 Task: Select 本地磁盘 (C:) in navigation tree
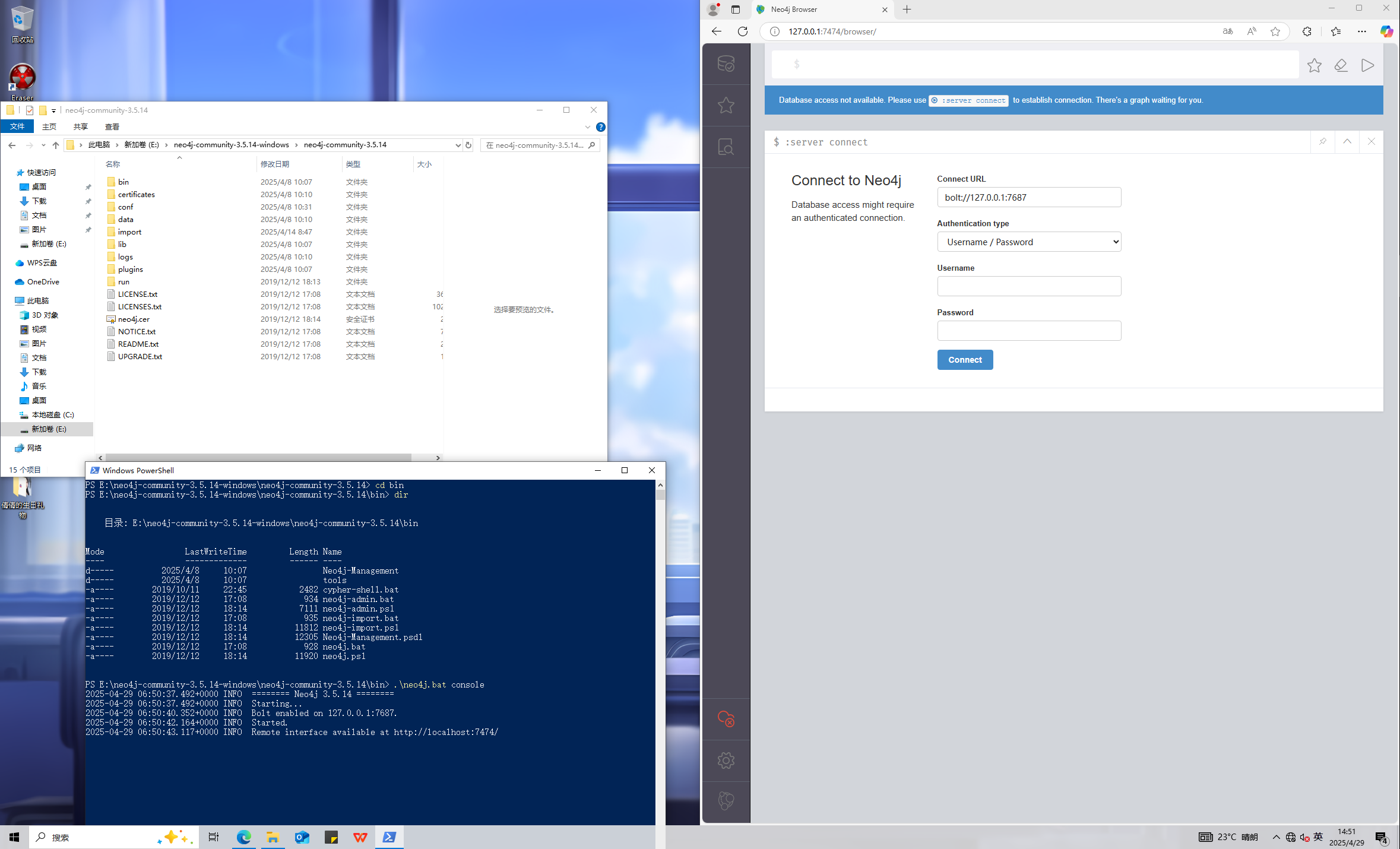[x=52, y=414]
